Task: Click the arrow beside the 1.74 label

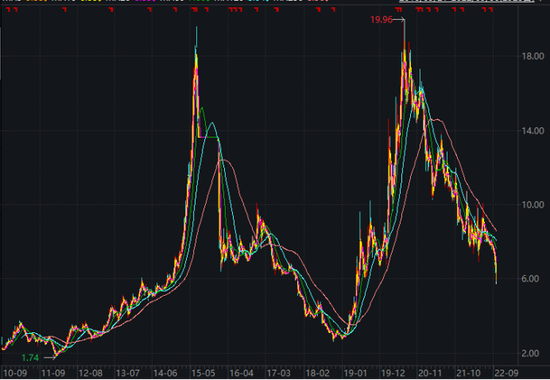Action: tap(49, 358)
